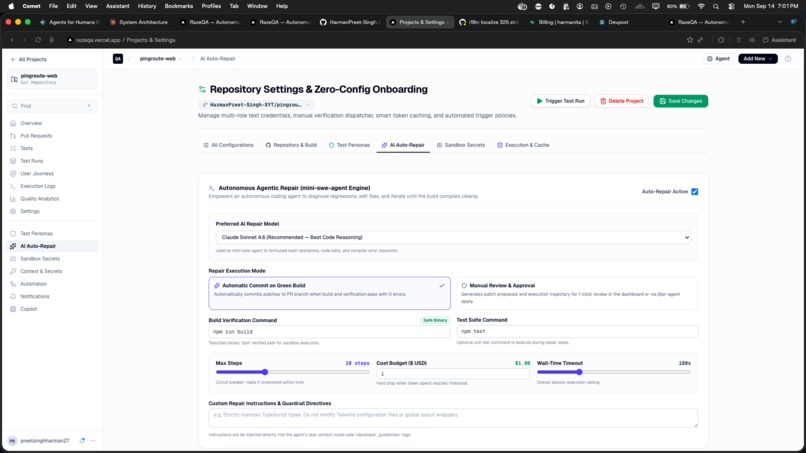The image size is (806, 453).
Task: Open User Journeys sidebar item
Action: pyautogui.click(x=36, y=174)
